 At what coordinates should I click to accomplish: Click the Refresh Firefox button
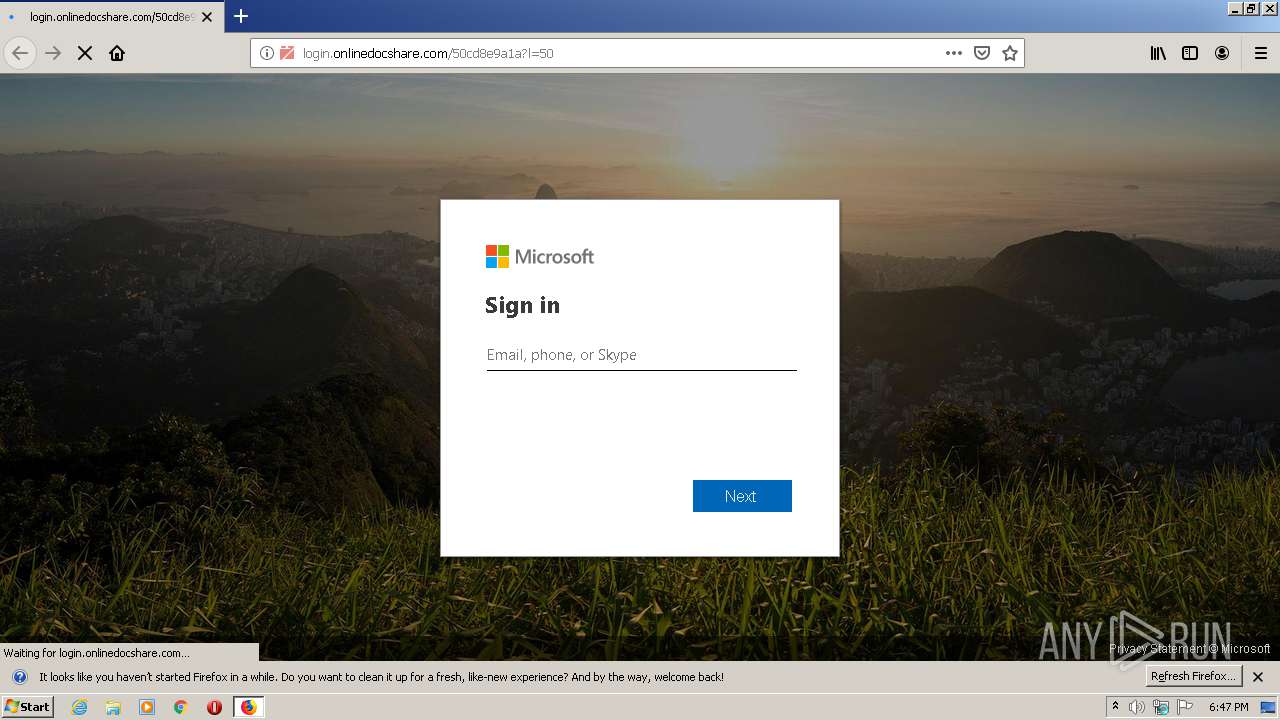pyautogui.click(x=1194, y=677)
